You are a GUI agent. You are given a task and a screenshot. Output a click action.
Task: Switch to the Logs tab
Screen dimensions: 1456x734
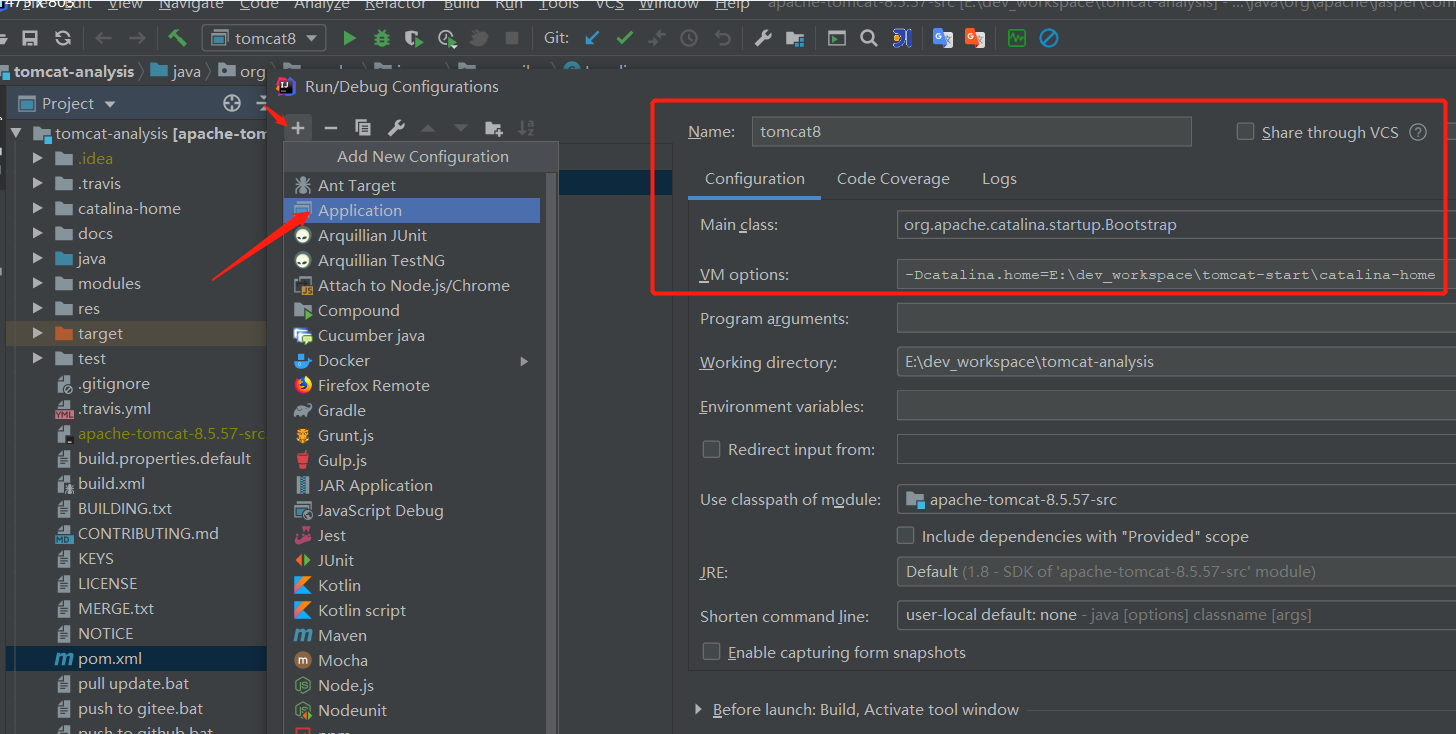point(999,179)
